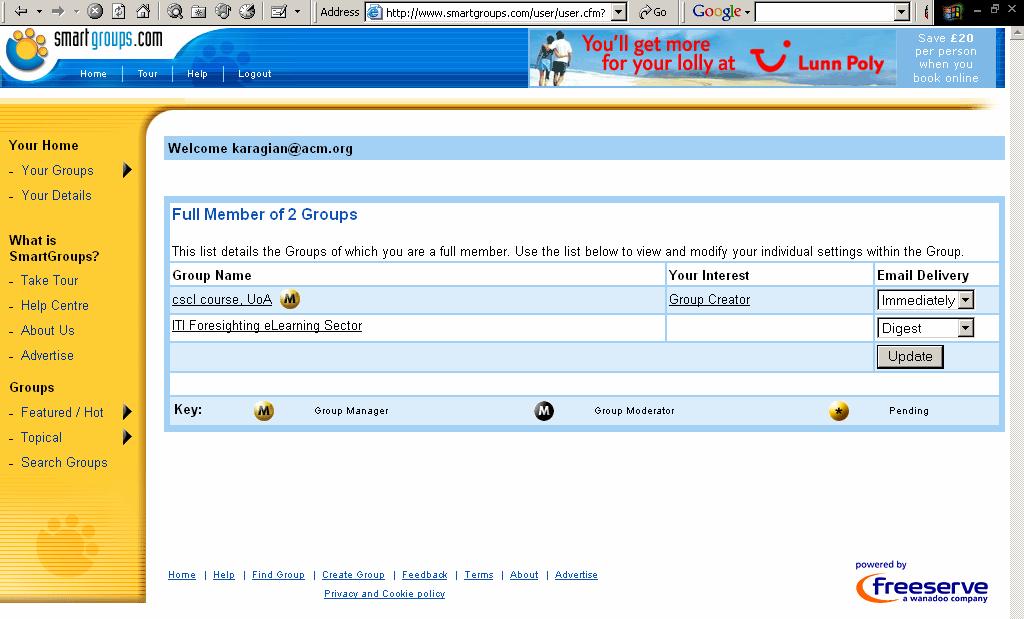Open the Group Creator interest link
The height and width of the screenshot is (619, 1024).
(x=709, y=299)
